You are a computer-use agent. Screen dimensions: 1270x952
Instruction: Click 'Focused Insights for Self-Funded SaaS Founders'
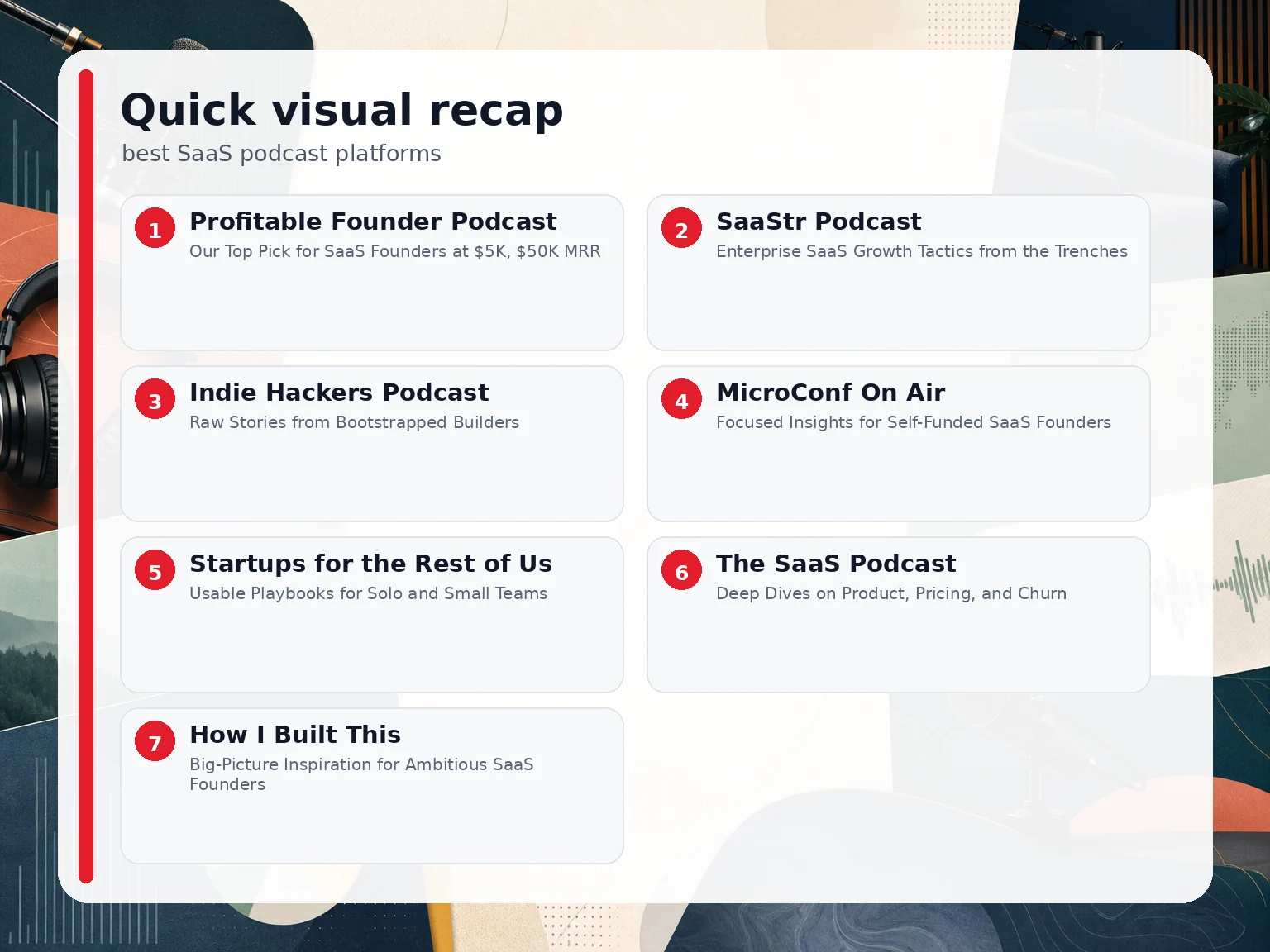click(914, 422)
